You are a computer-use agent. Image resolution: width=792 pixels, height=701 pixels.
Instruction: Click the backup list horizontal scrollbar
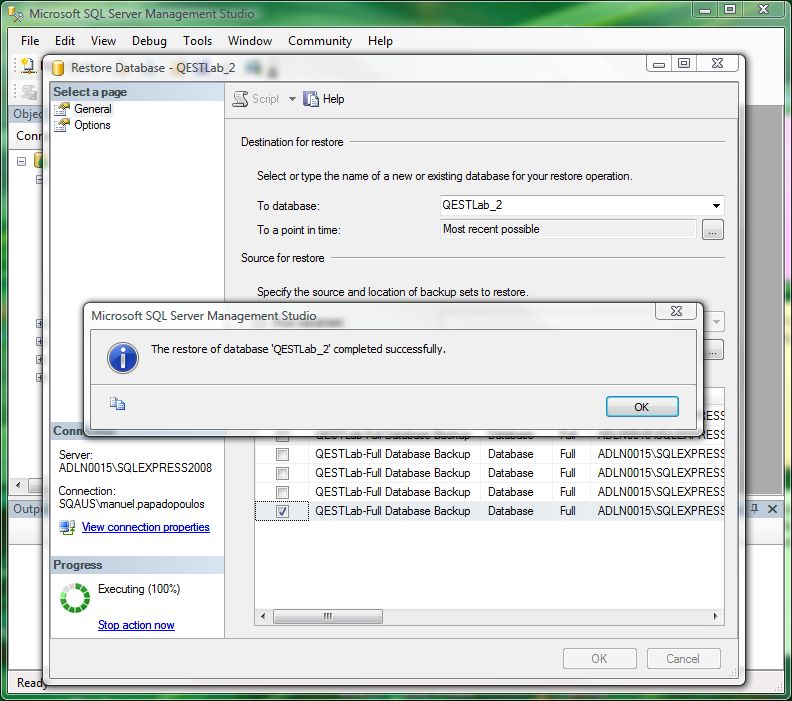pos(490,615)
